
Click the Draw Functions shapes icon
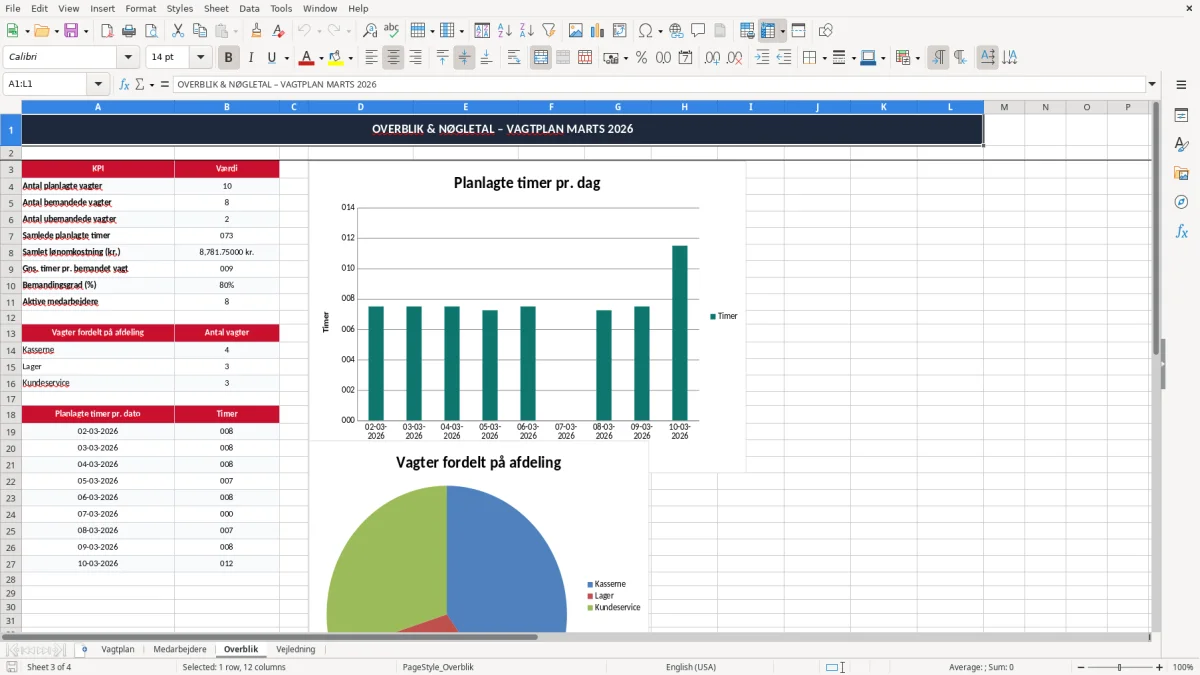click(826, 31)
